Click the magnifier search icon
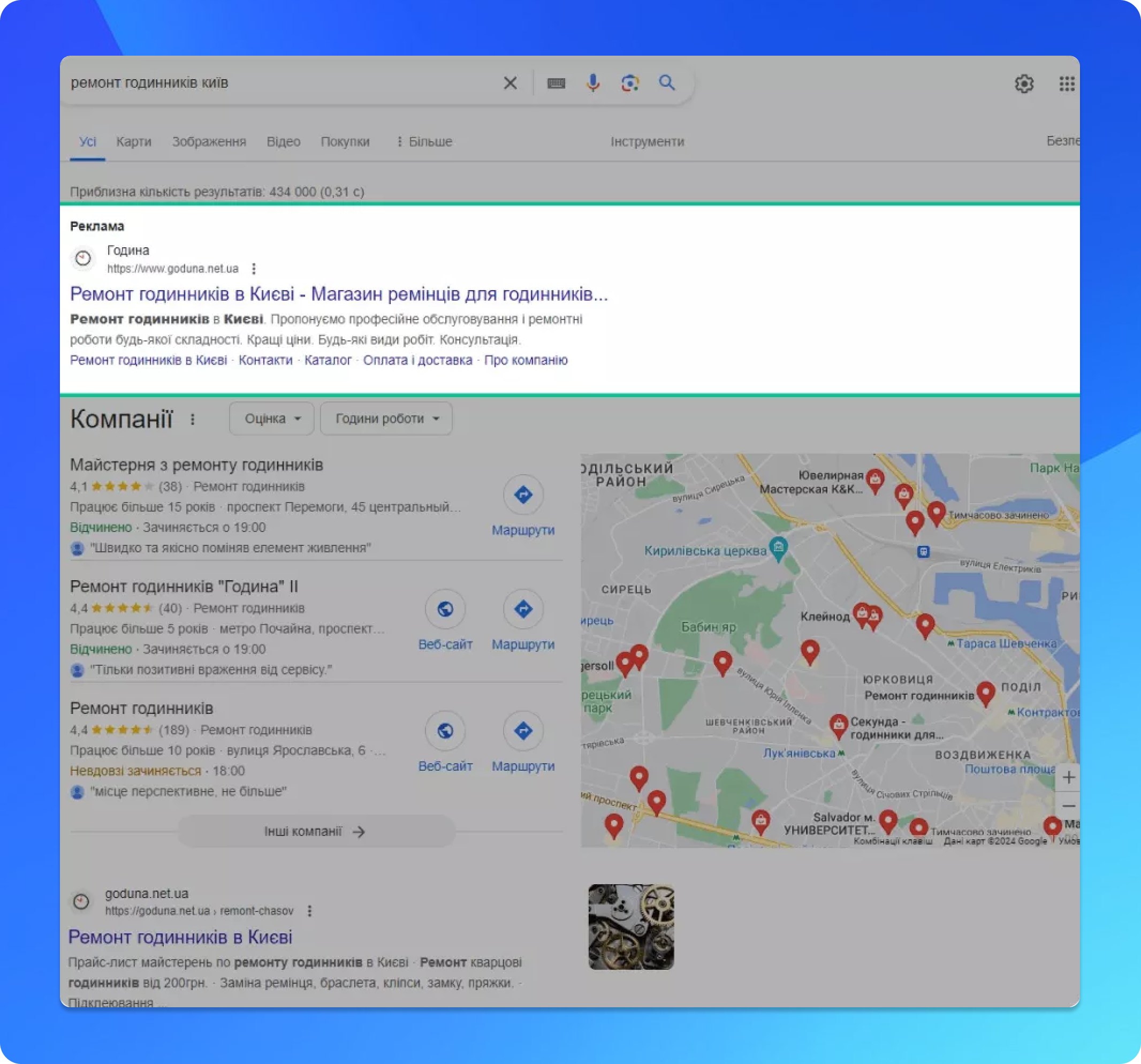The width and height of the screenshot is (1141, 1064). click(x=666, y=82)
